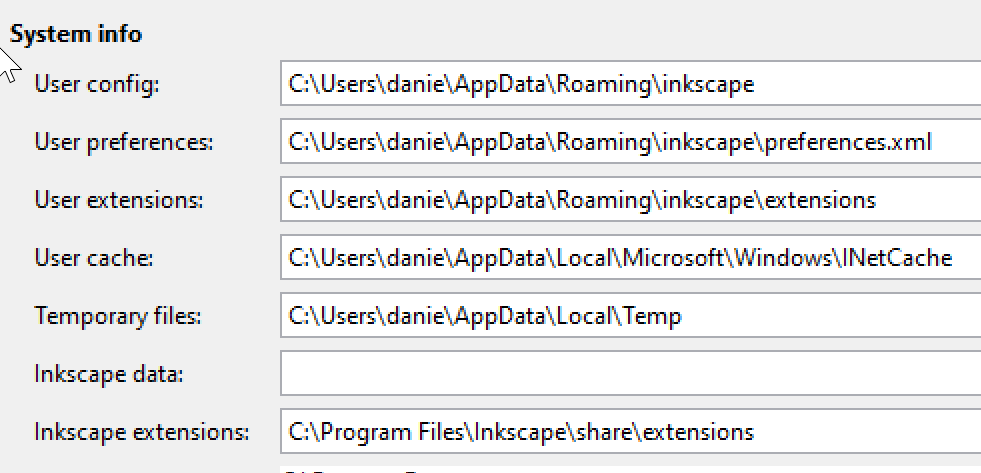Select the User preferences path field
The height and width of the screenshot is (473, 981).
[631, 141]
